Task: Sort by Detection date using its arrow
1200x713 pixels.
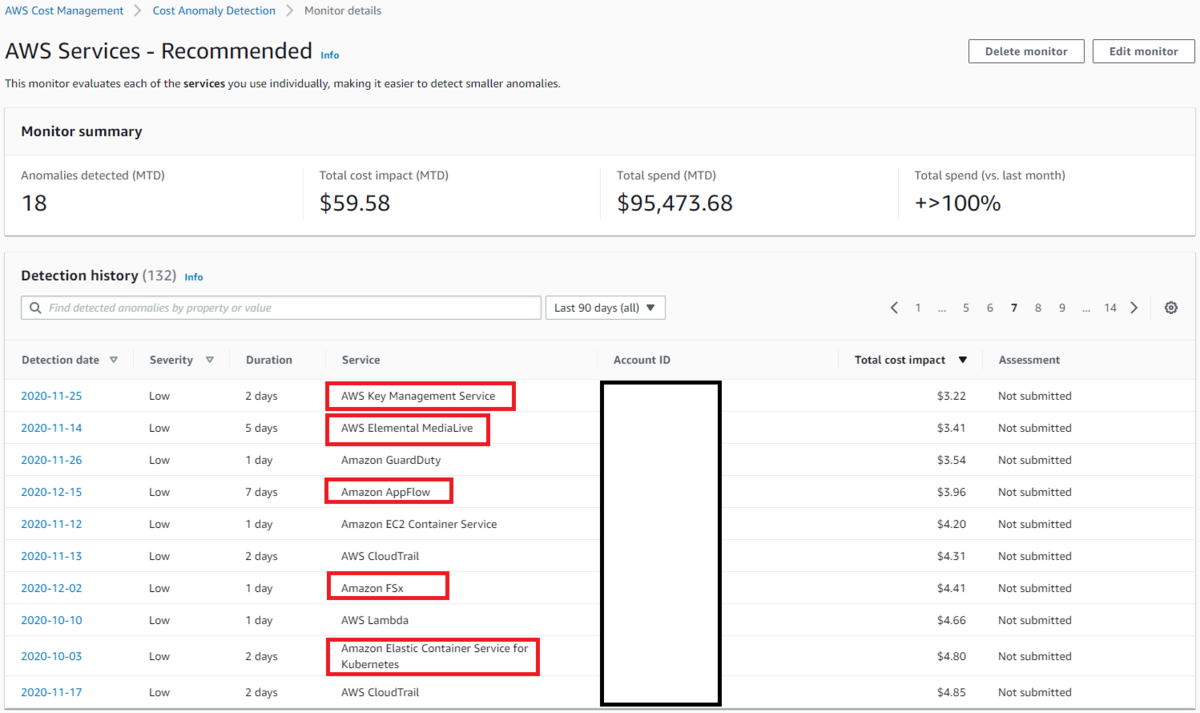Action: [114, 360]
